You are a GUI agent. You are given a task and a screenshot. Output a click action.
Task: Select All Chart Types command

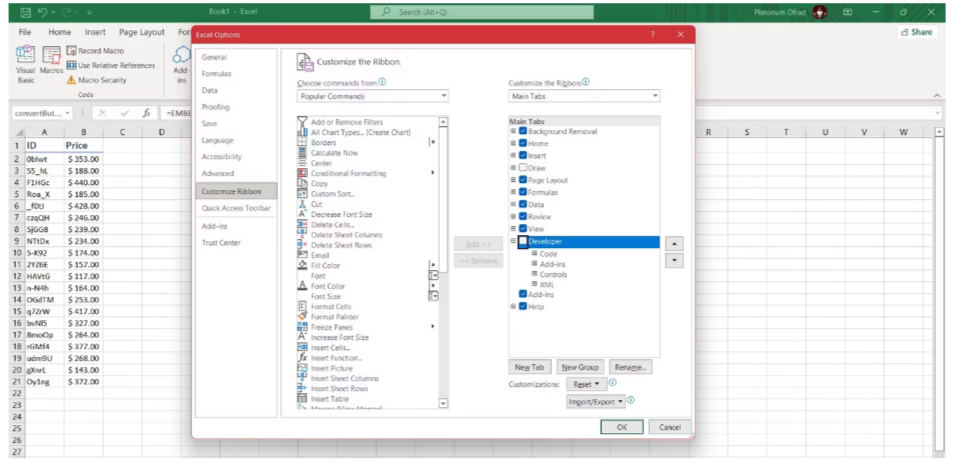tap(361, 132)
